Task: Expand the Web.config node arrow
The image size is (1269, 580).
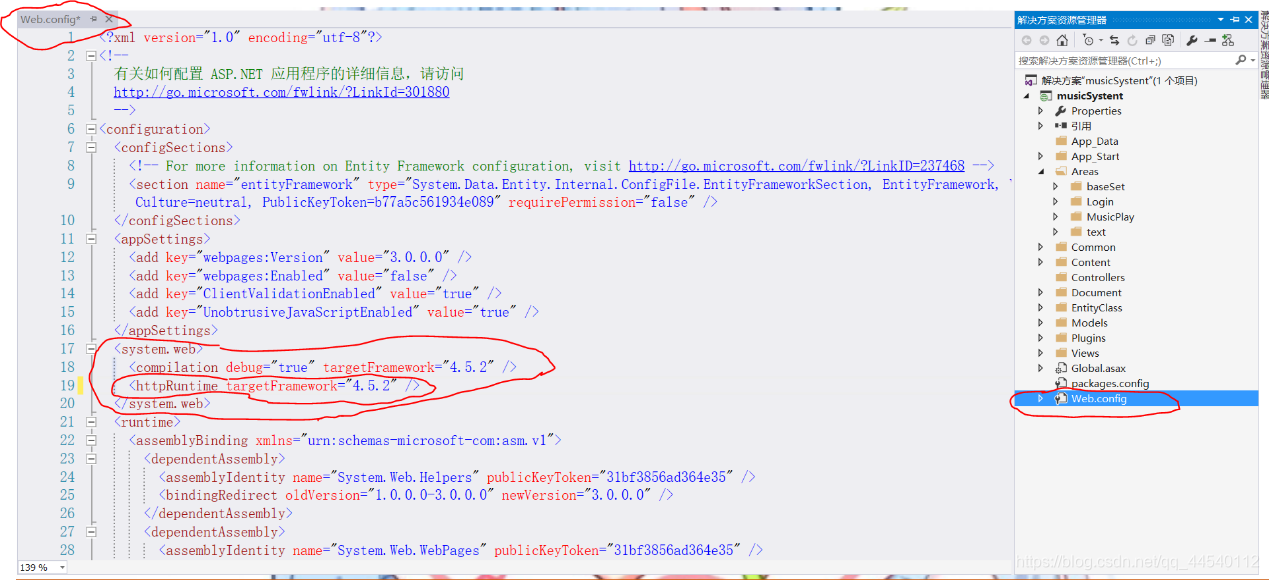Action: 1041,398
